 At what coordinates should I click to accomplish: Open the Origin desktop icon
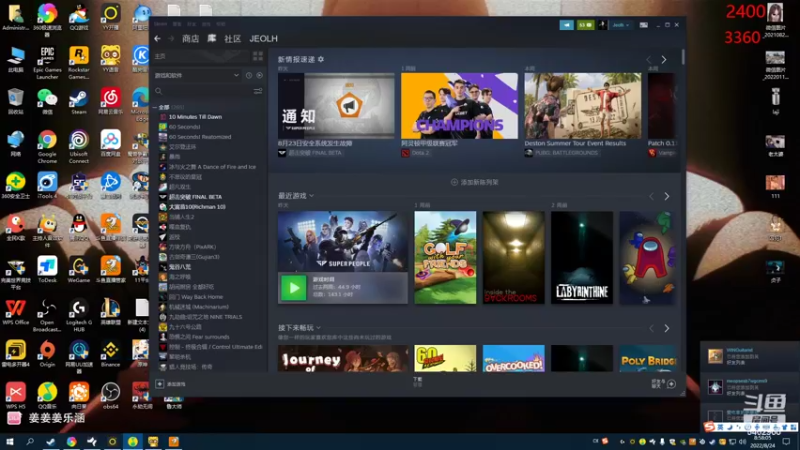click(x=47, y=354)
